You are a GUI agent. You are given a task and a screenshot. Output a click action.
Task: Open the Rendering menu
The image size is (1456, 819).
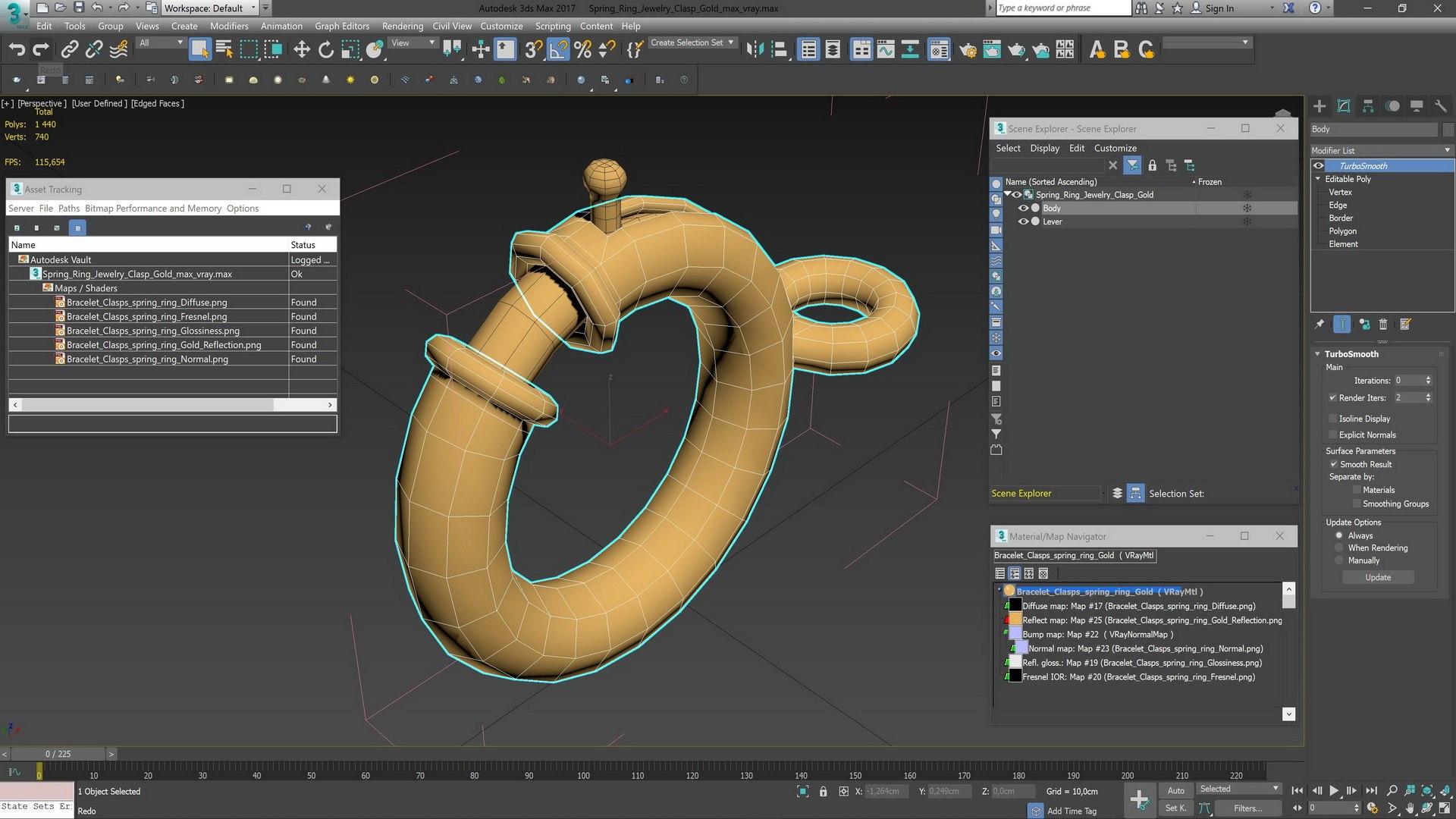tap(402, 26)
